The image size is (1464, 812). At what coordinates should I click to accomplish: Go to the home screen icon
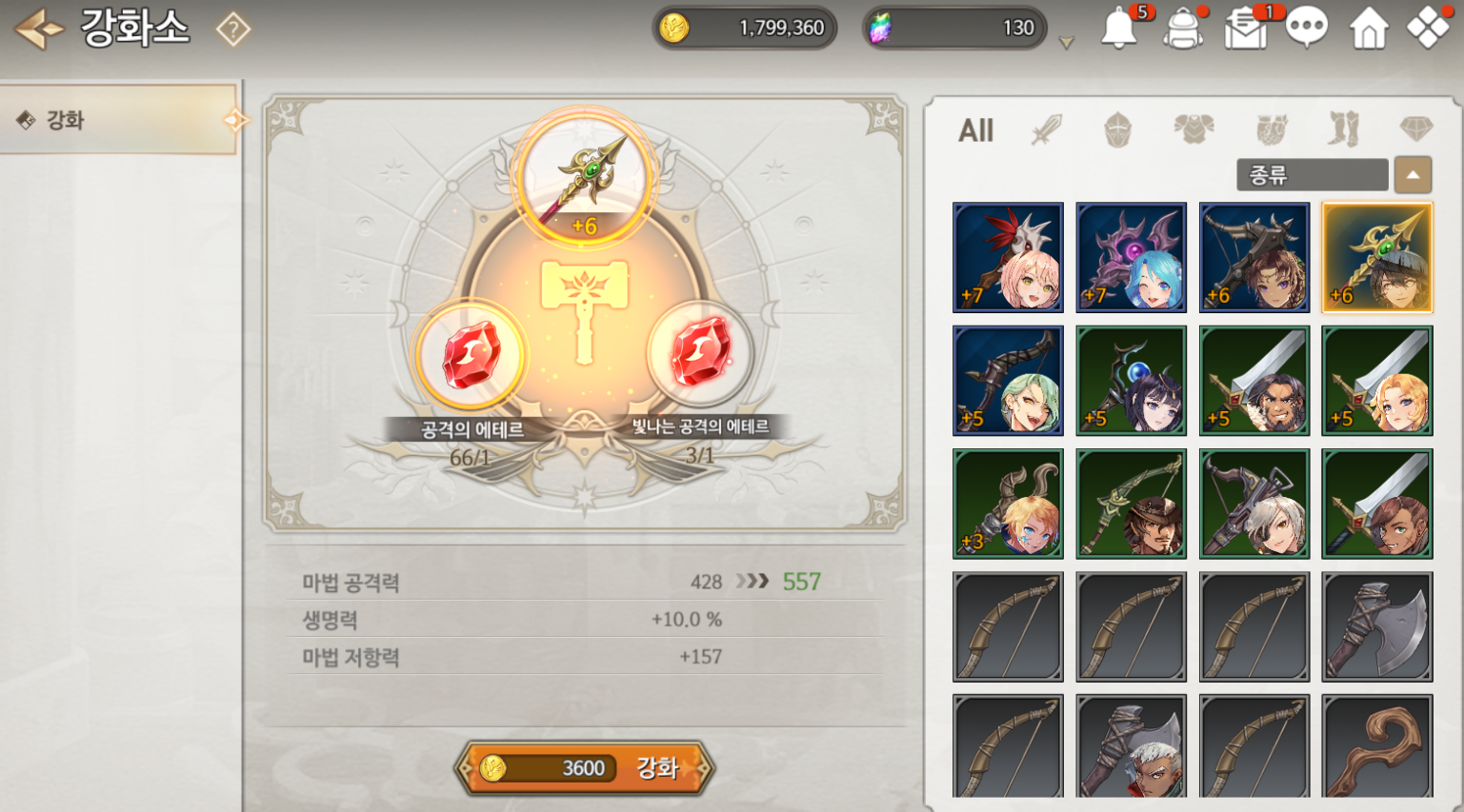coord(1369,30)
